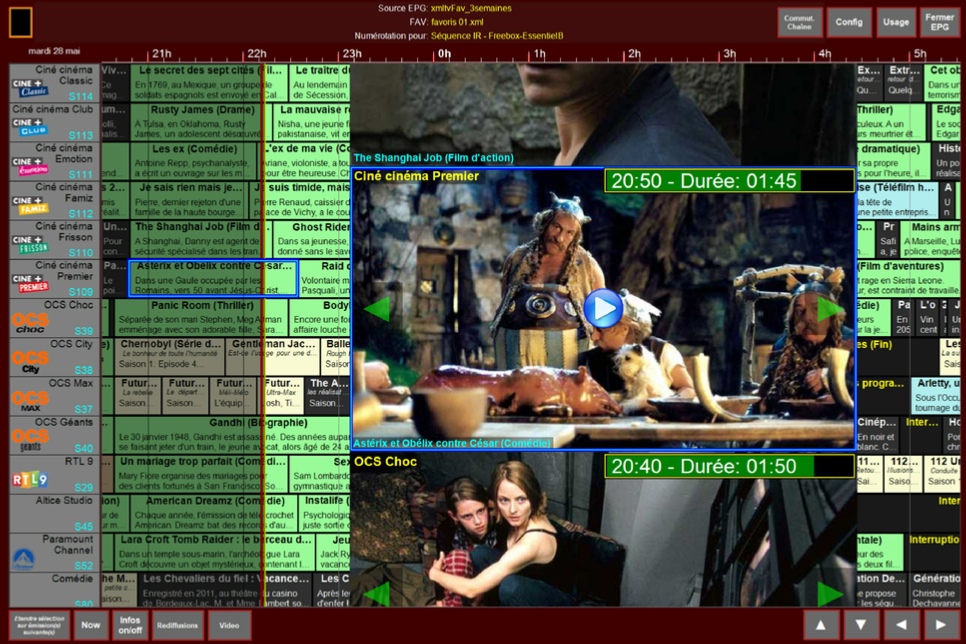This screenshot has height=644, width=966.
Task: Select the program Chernobyl (Série d...
Action: click(x=169, y=357)
